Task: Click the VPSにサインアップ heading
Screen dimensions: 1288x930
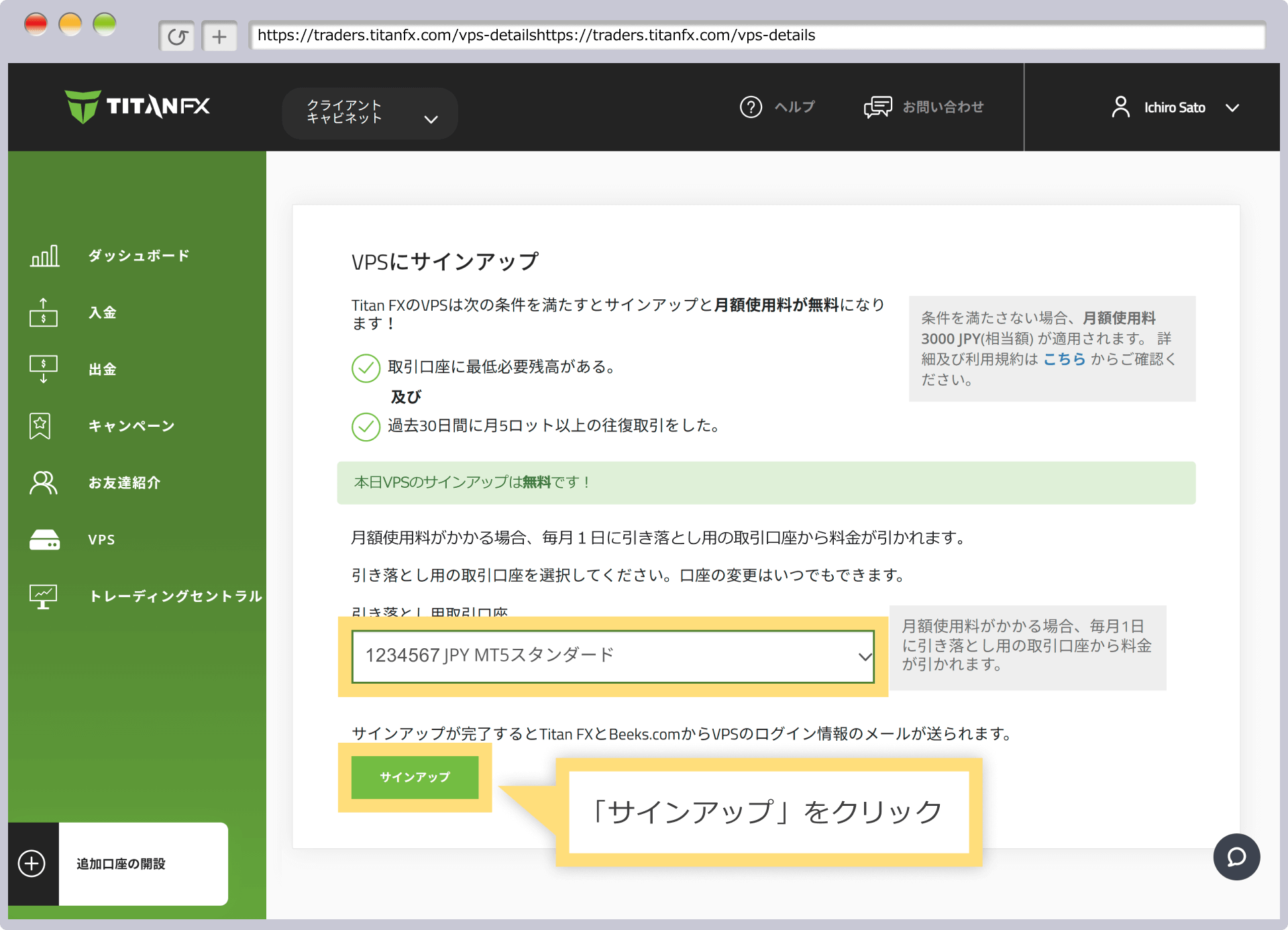Action: (445, 261)
